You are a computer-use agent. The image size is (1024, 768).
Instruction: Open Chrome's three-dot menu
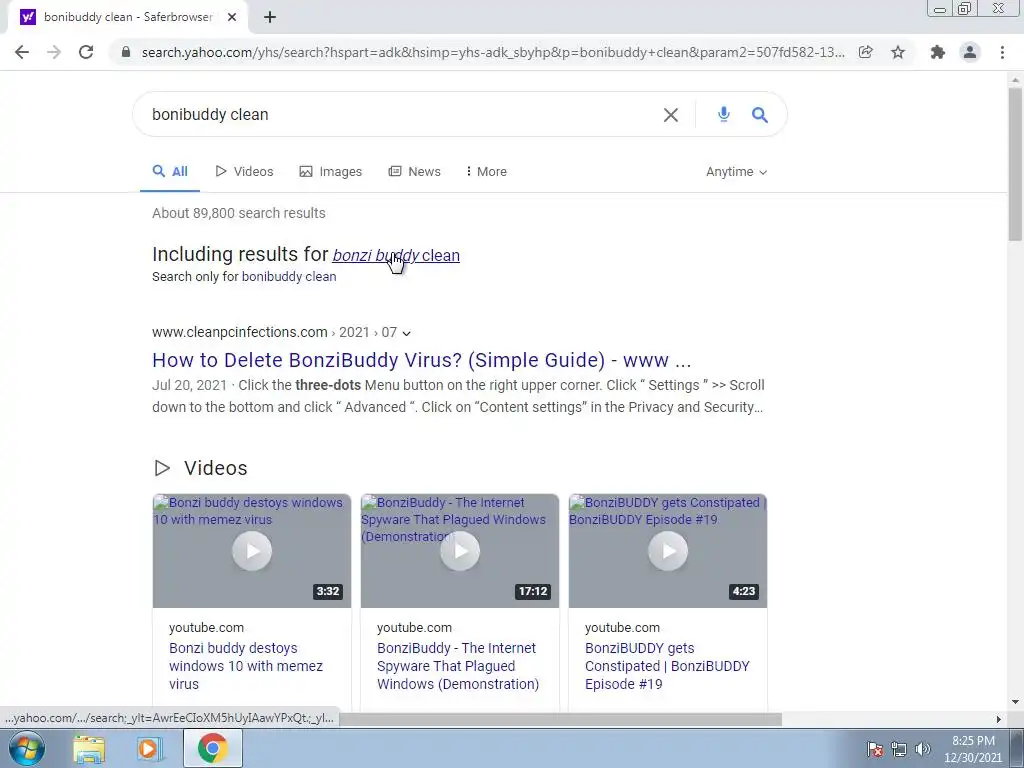(x=1002, y=52)
